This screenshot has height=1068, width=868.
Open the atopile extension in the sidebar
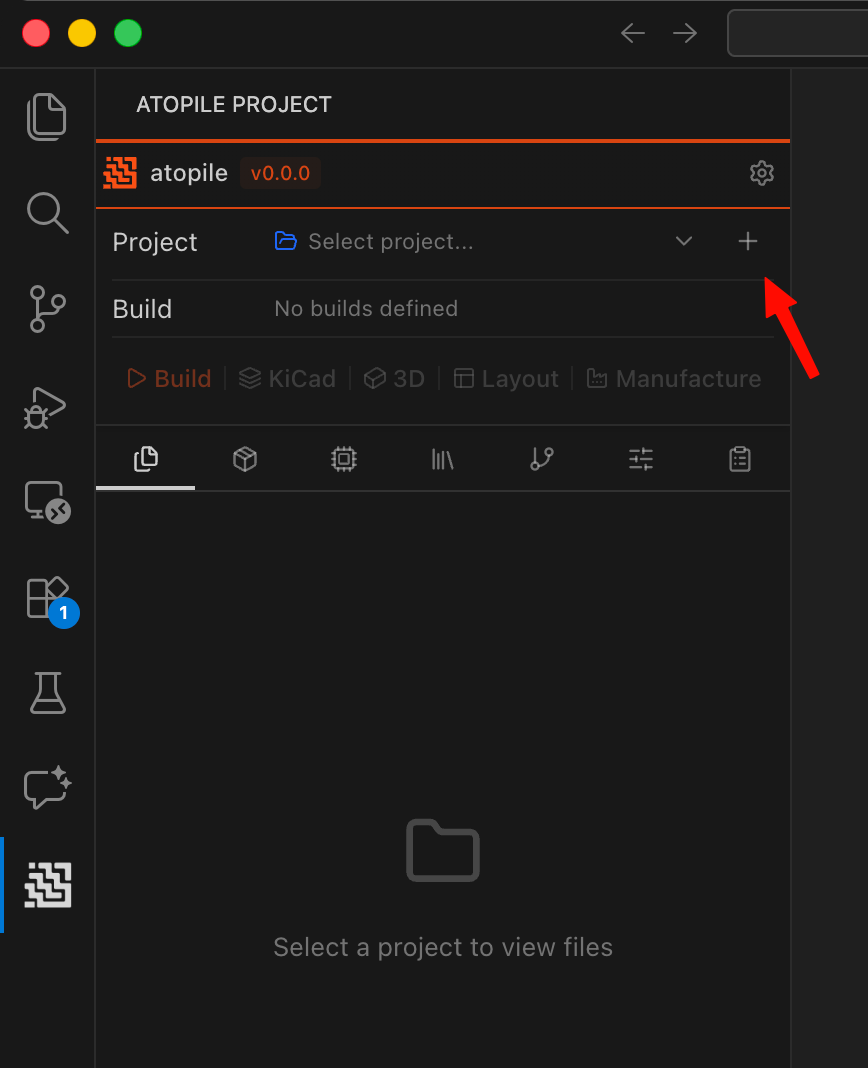coord(46,885)
